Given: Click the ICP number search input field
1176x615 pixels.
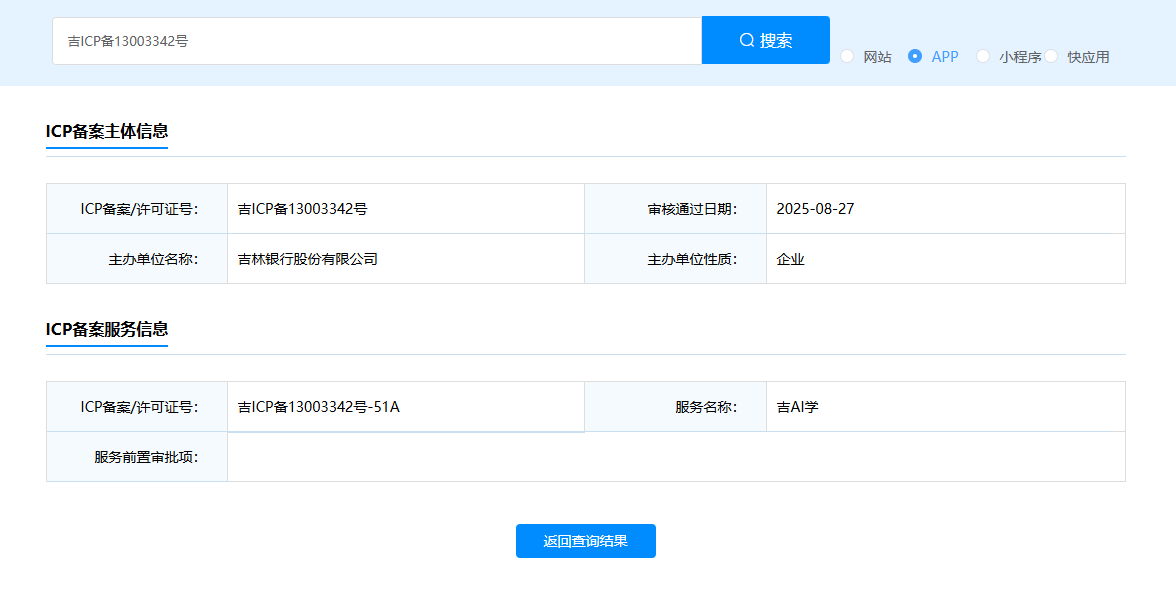Looking at the screenshot, I should [377, 41].
